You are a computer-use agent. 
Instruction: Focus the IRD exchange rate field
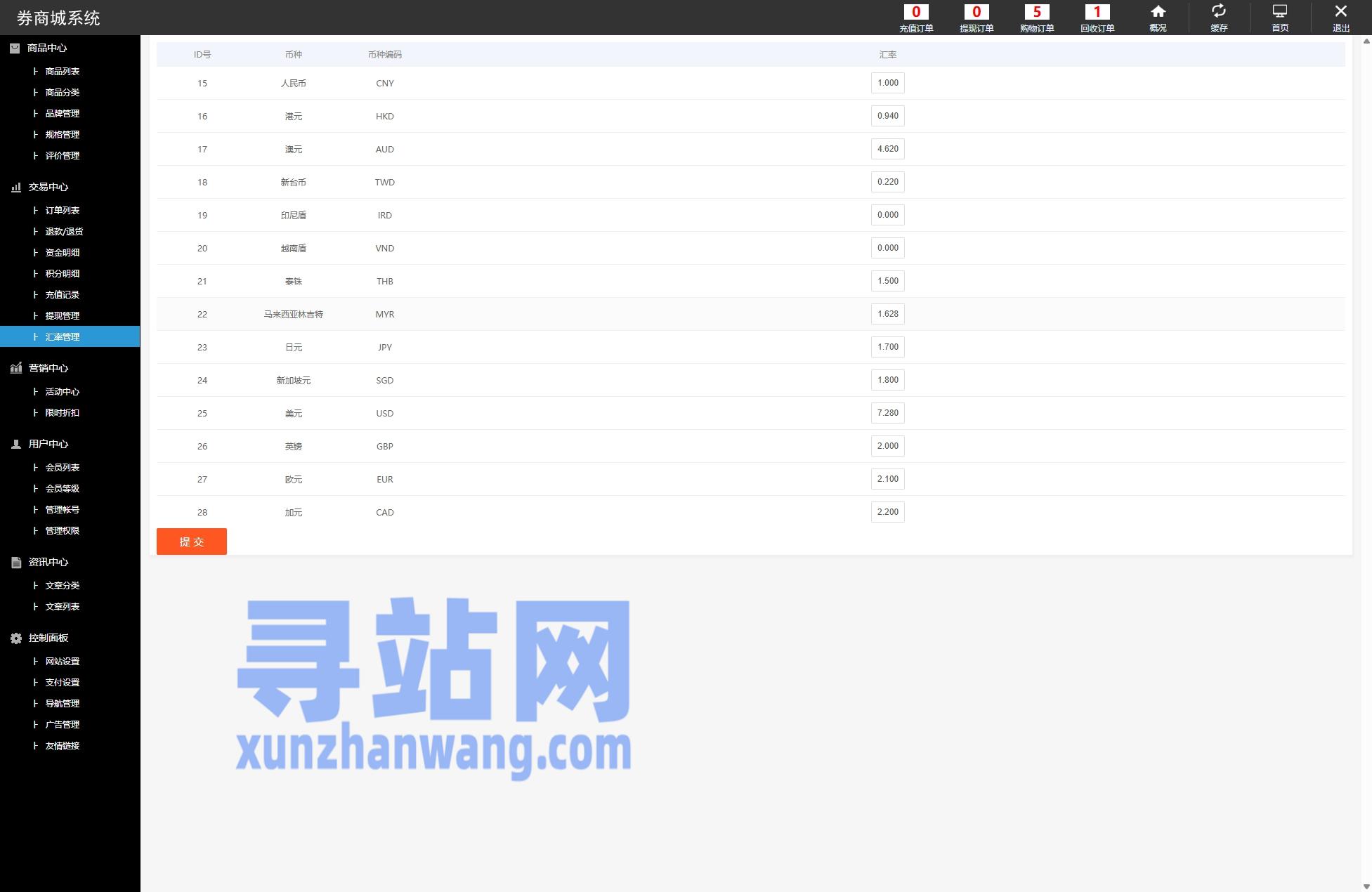pyautogui.click(x=888, y=215)
